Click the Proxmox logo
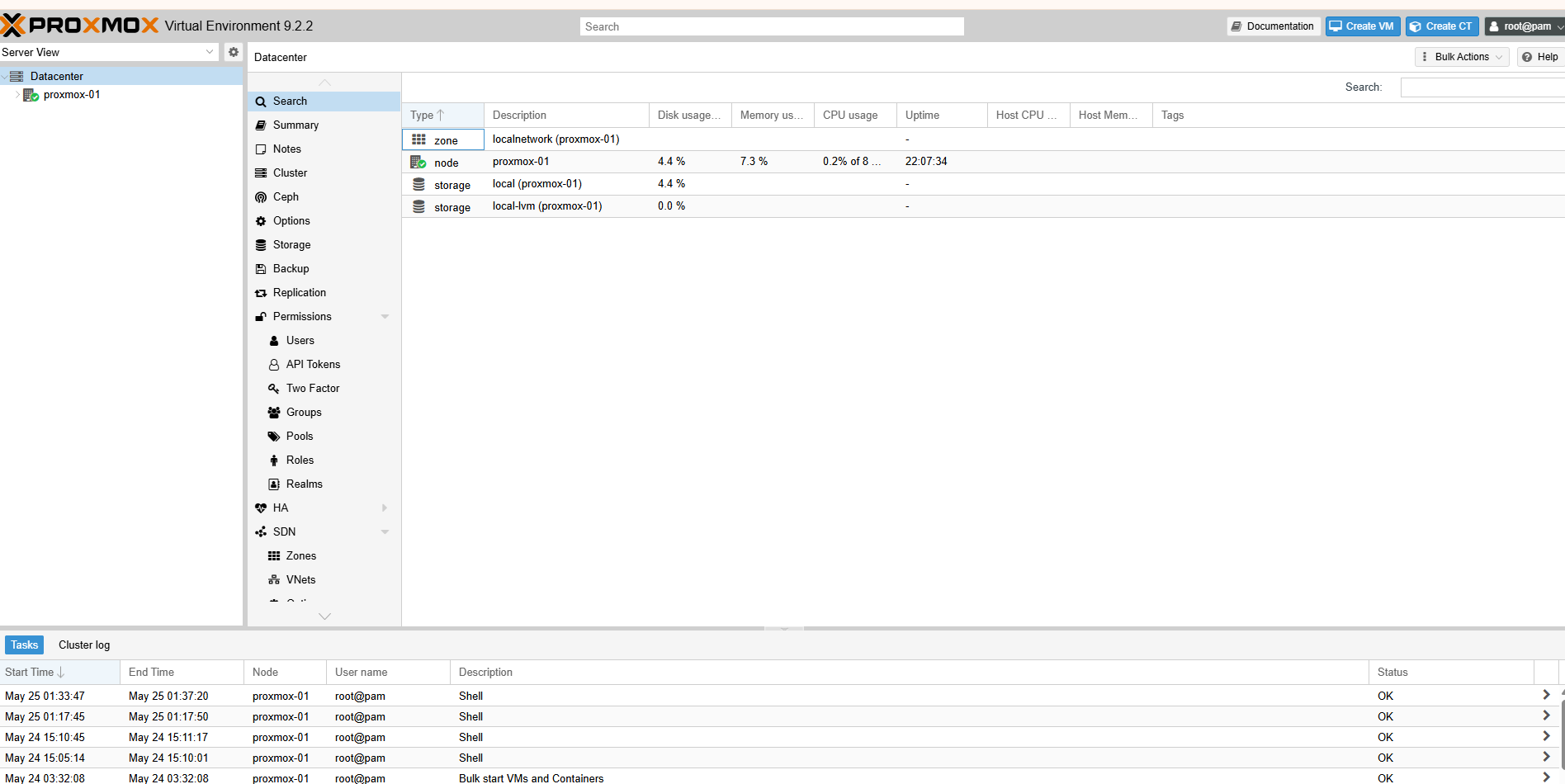The height and width of the screenshot is (784, 1565). point(79,26)
